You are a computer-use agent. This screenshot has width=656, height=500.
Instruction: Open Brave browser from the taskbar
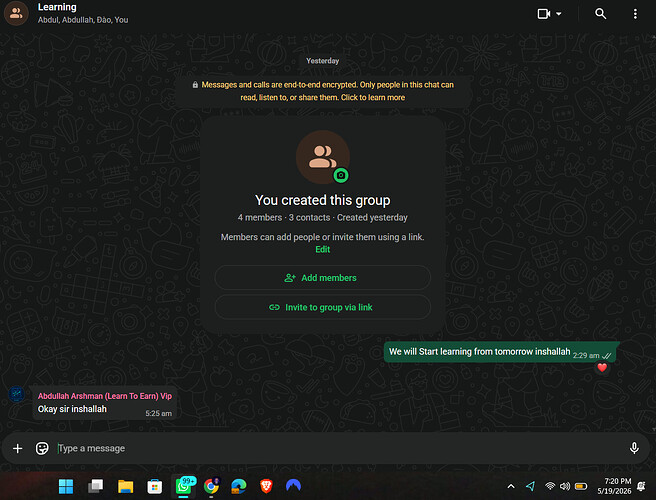[x=266, y=486]
